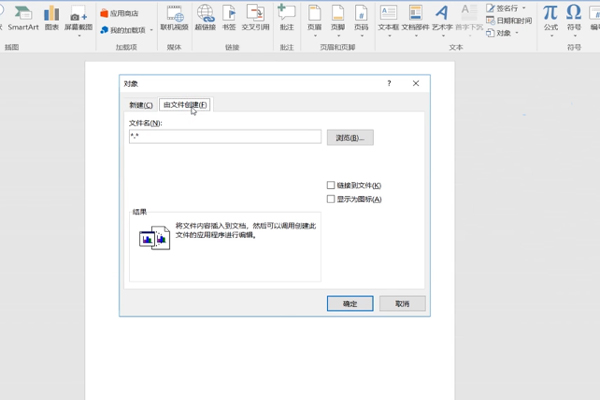Insert date and time (日期和时间)
The image size is (600, 400).
click(x=509, y=21)
